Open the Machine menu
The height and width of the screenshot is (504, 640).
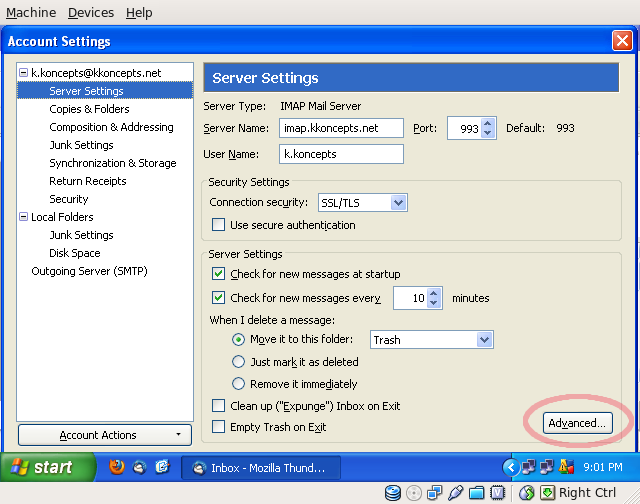pyautogui.click(x=31, y=13)
